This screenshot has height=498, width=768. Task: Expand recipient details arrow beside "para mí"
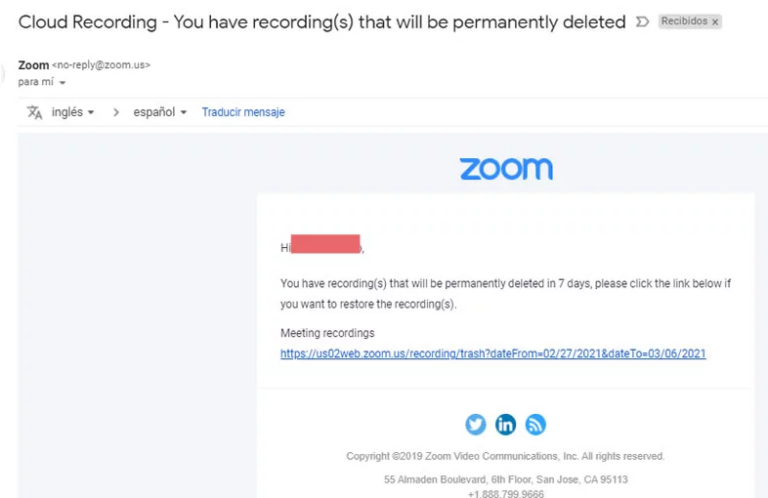tap(62, 82)
